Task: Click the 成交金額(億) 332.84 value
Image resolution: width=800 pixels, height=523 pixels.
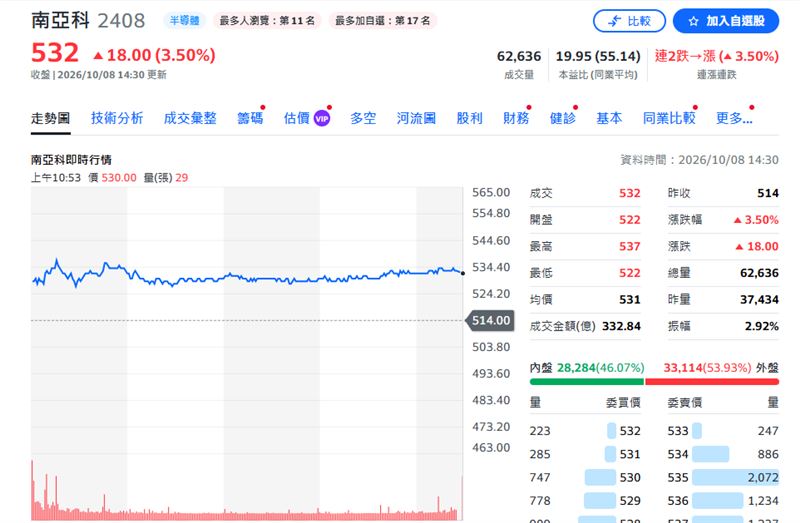Action: [x=621, y=326]
